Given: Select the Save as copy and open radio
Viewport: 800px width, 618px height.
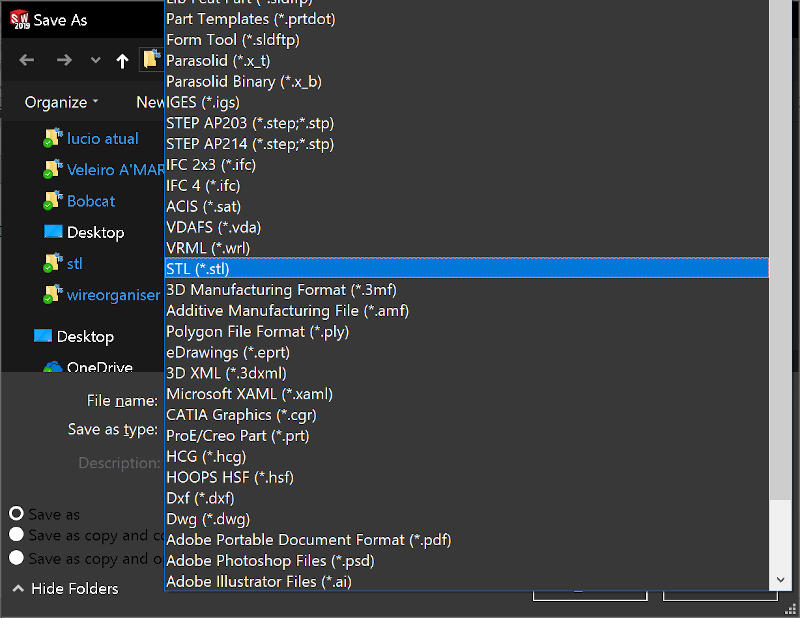Looking at the screenshot, I should 16,557.
